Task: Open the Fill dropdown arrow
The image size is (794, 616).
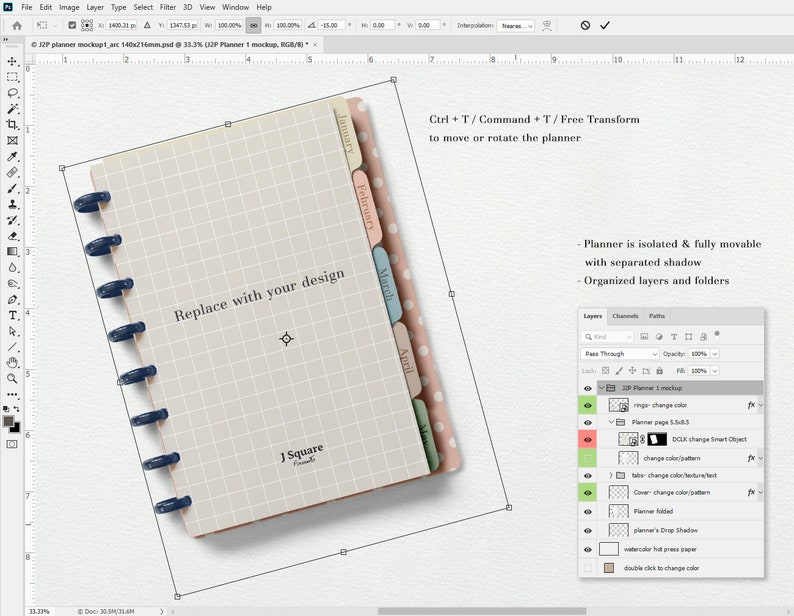Action: tap(714, 371)
